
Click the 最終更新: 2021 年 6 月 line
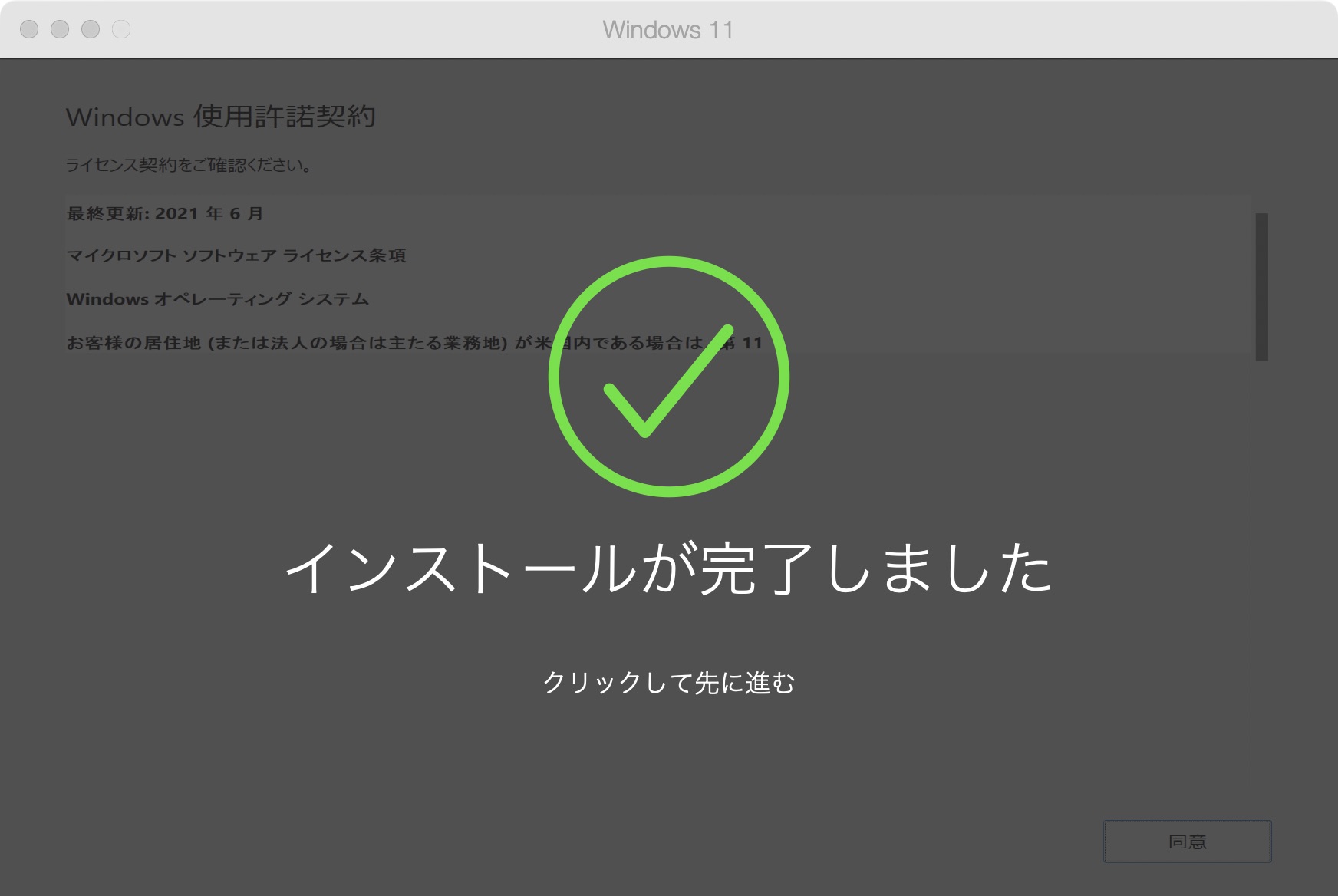[x=165, y=213]
